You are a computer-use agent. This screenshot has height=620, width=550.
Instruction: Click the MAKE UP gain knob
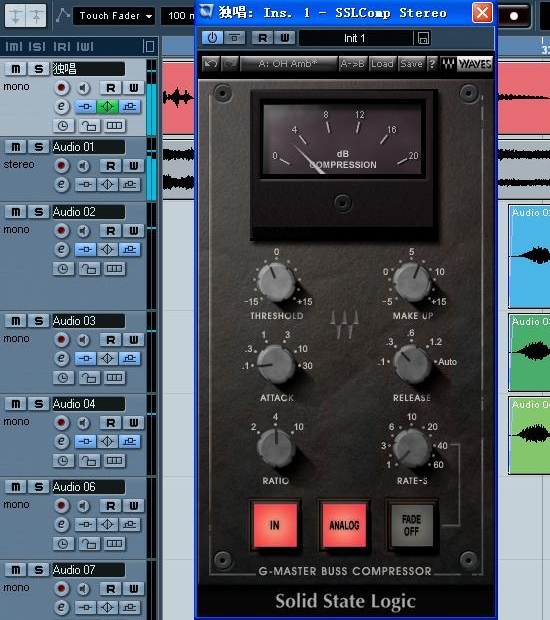[x=412, y=282]
